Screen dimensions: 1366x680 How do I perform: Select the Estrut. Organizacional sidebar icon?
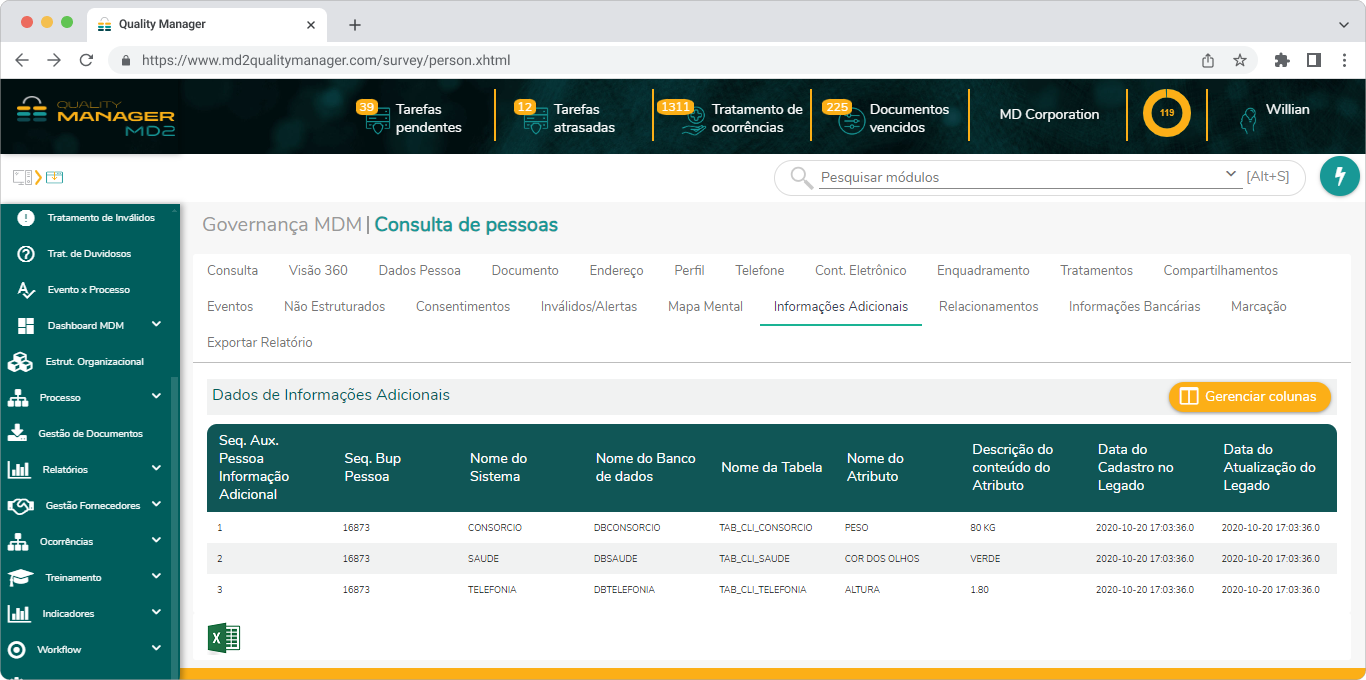pos(22,361)
